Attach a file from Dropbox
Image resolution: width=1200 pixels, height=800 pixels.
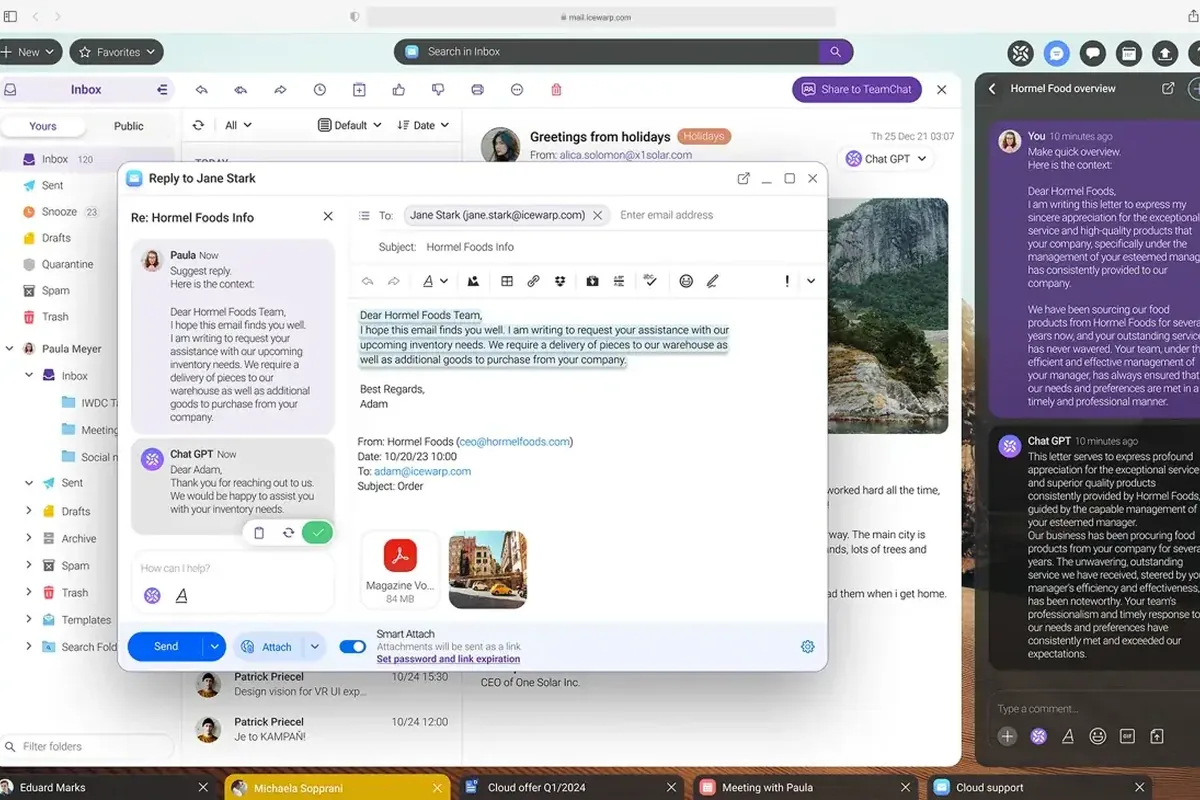560,281
